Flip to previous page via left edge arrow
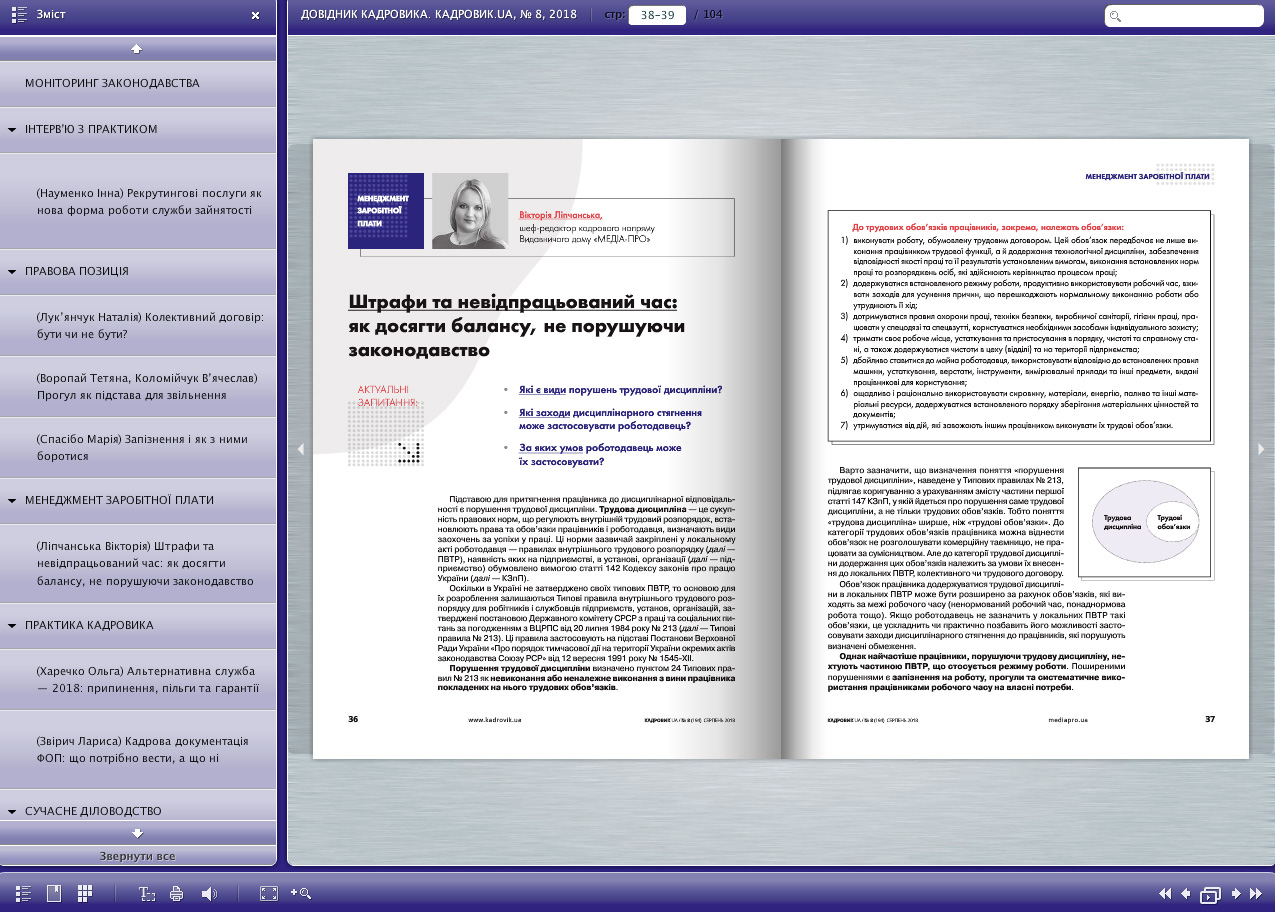This screenshot has height=912, width=1275. point(299,449)
